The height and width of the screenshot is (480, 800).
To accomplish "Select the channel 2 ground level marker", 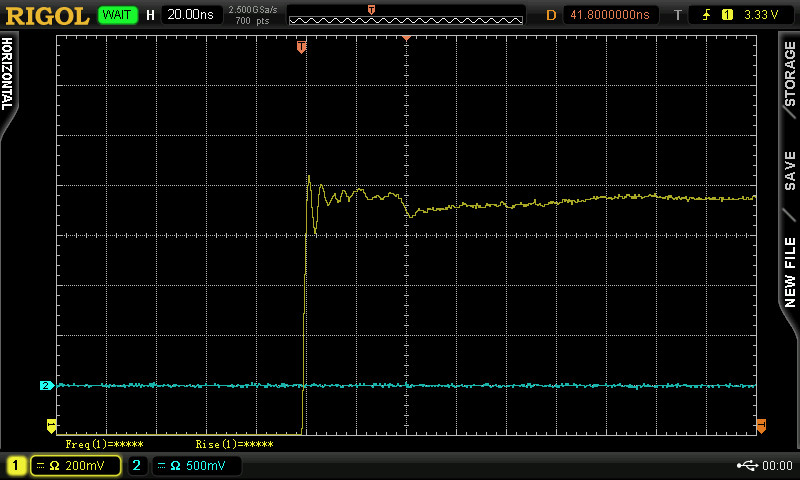I will tap(46, 385).
